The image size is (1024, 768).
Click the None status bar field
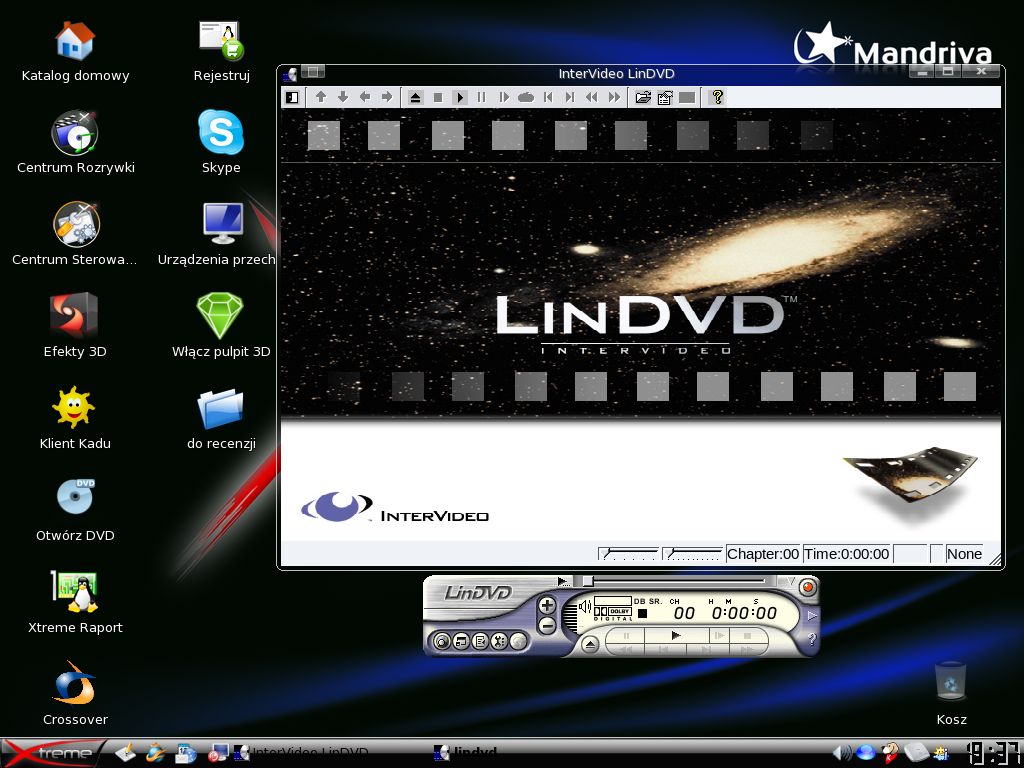(x=964, y=554)
